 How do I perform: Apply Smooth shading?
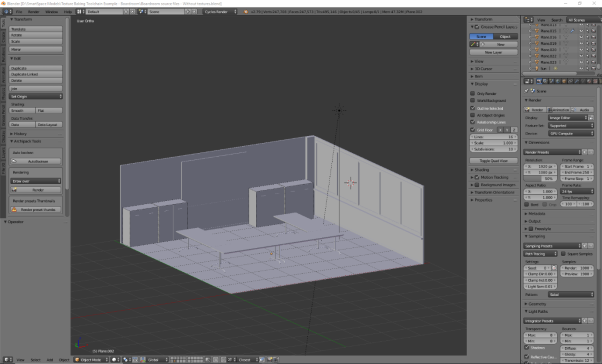click(22, 111)
